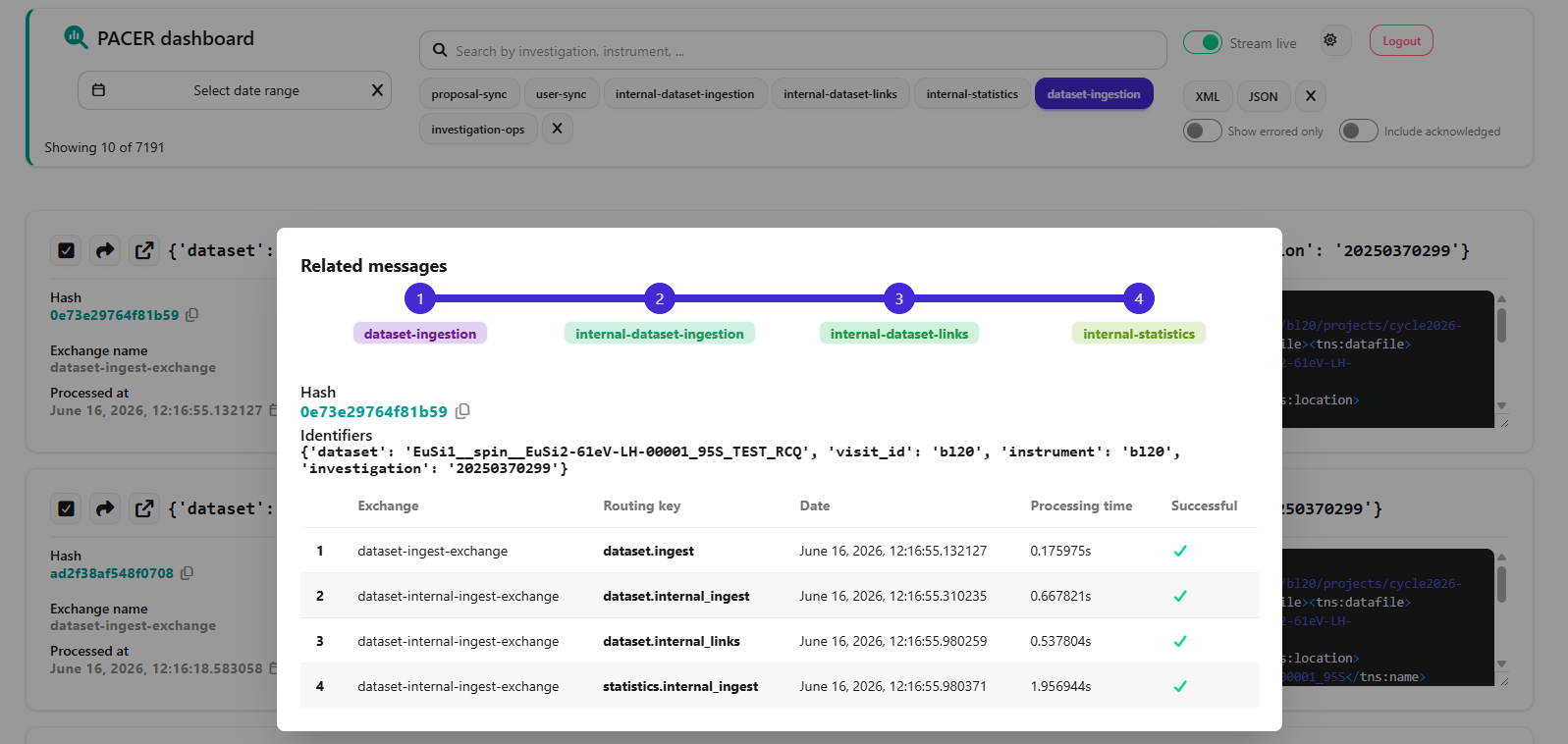Click up arrow in second payload scrollbar
This screenshot has width=1568, height=744.
1501,557
